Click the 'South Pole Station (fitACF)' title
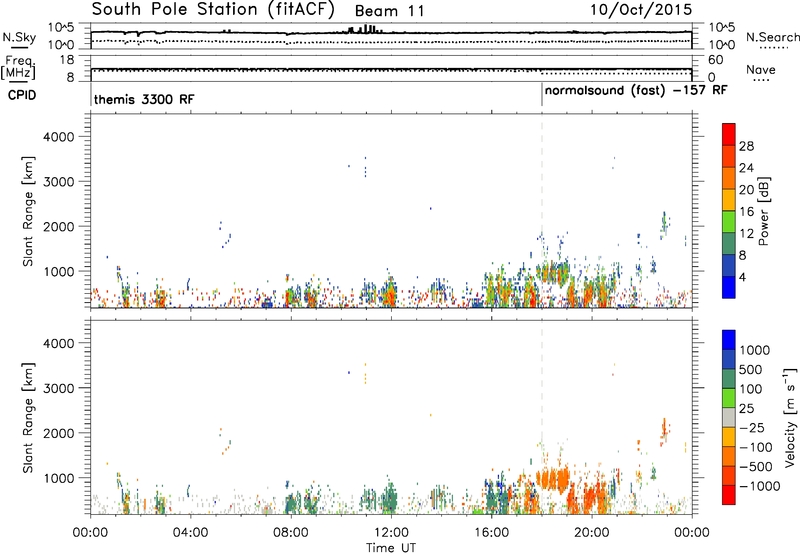Viewport: 800px width, 554px height. (x=213, y=10)
